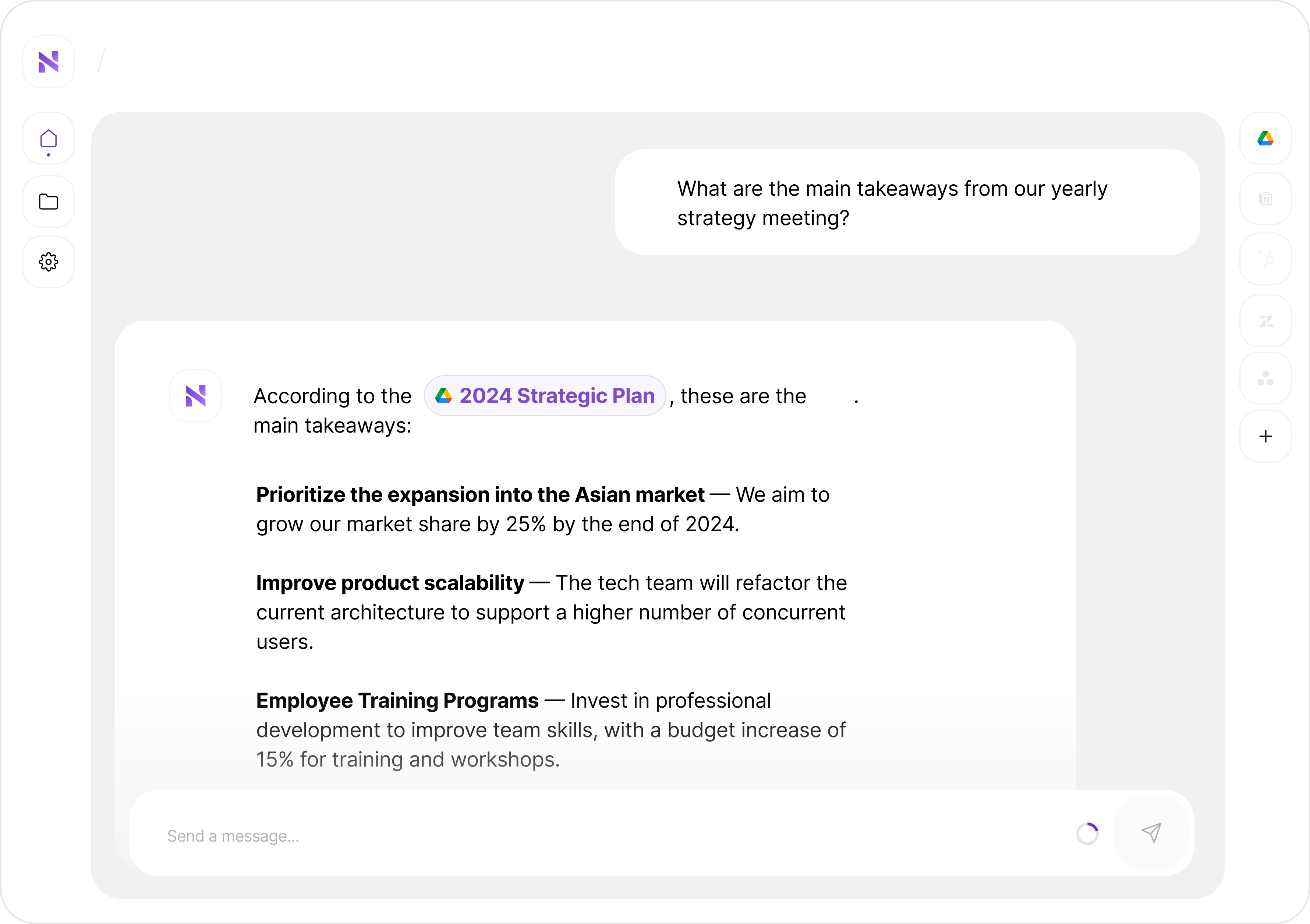The image size is (1310, 924).
Task: Click the Asian market expansion heading
Action: point(480,494)
